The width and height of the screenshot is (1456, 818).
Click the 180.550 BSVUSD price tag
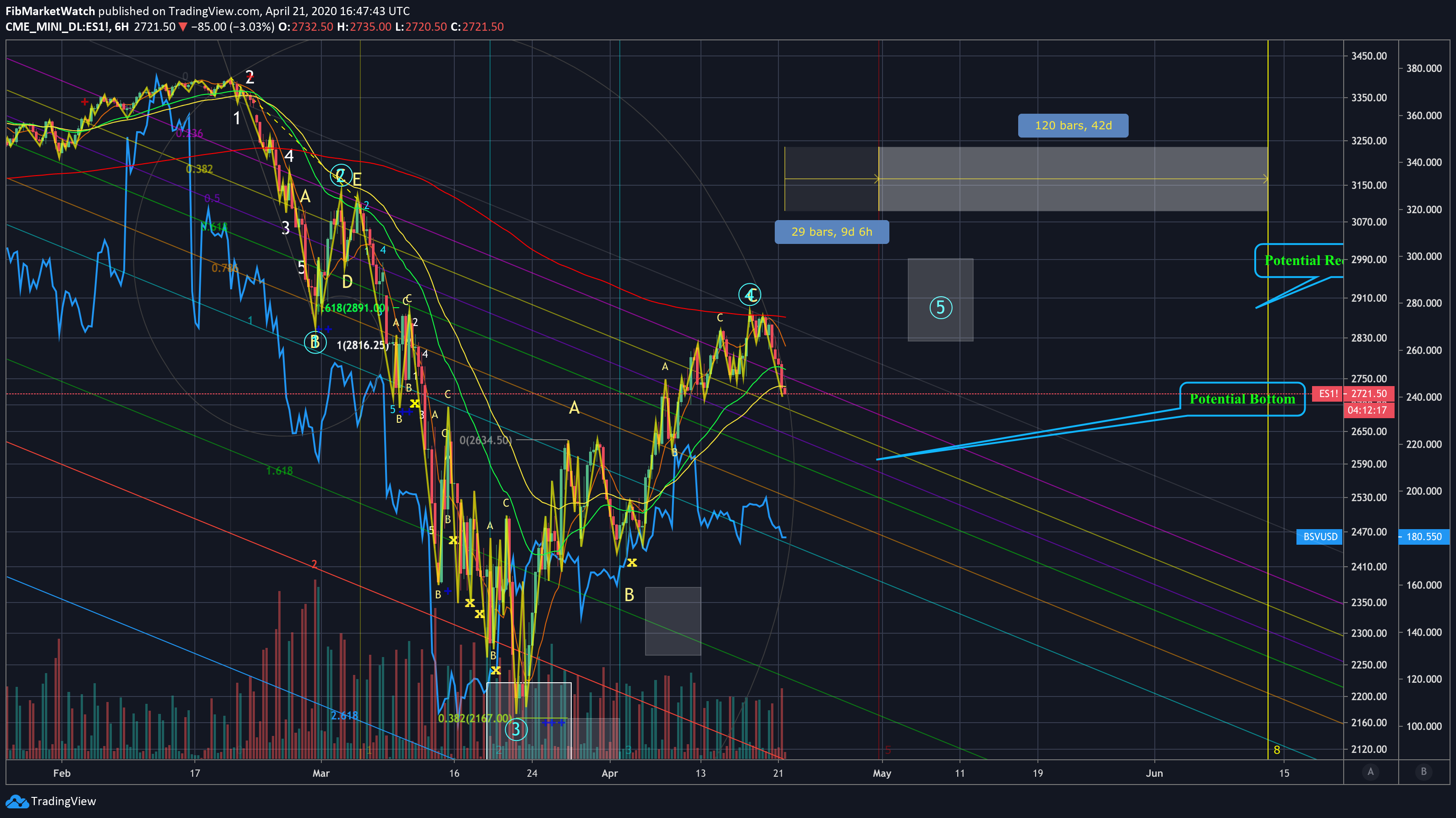click(x=1424, y=536)
